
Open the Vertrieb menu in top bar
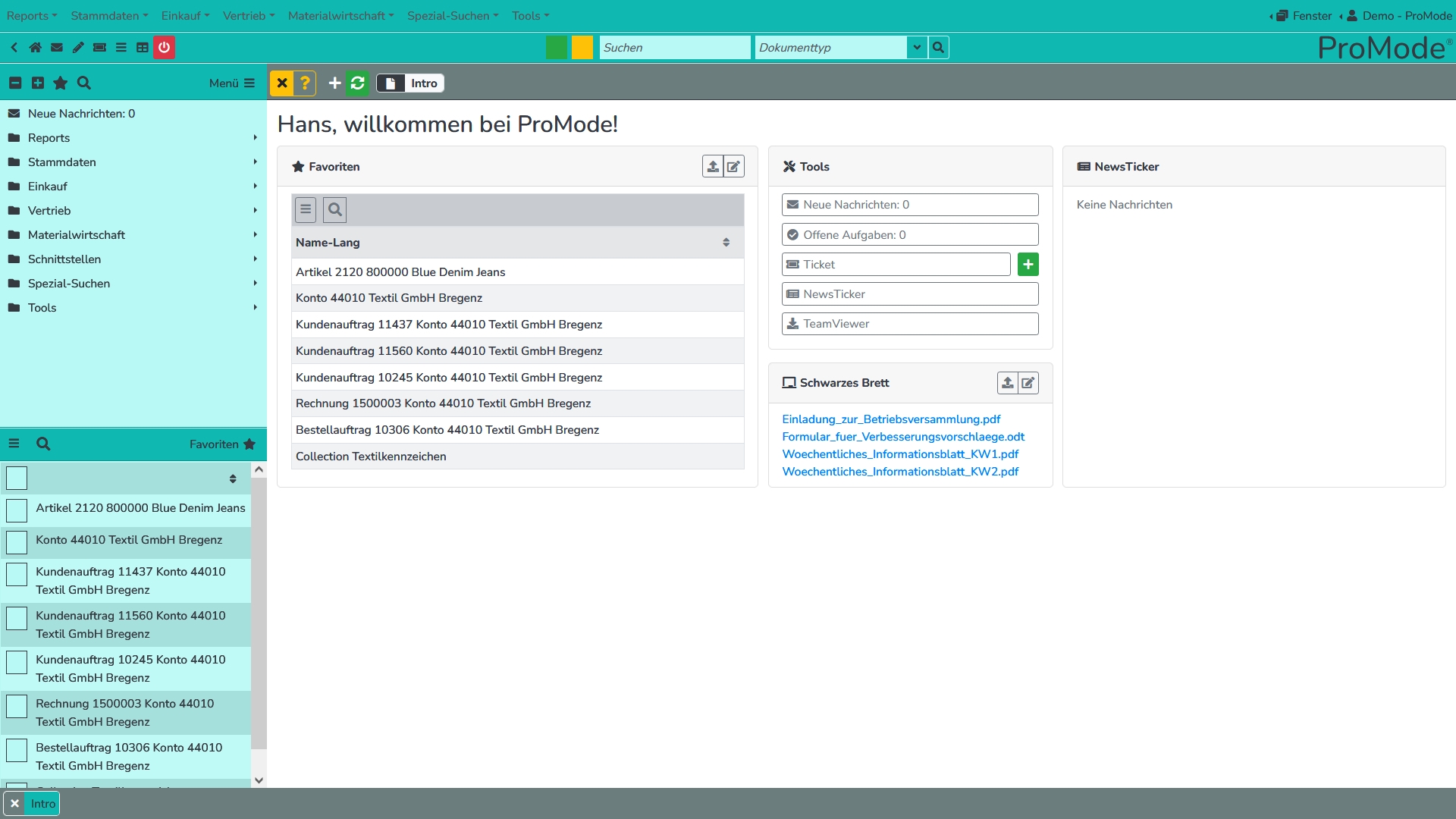(248, 15)
